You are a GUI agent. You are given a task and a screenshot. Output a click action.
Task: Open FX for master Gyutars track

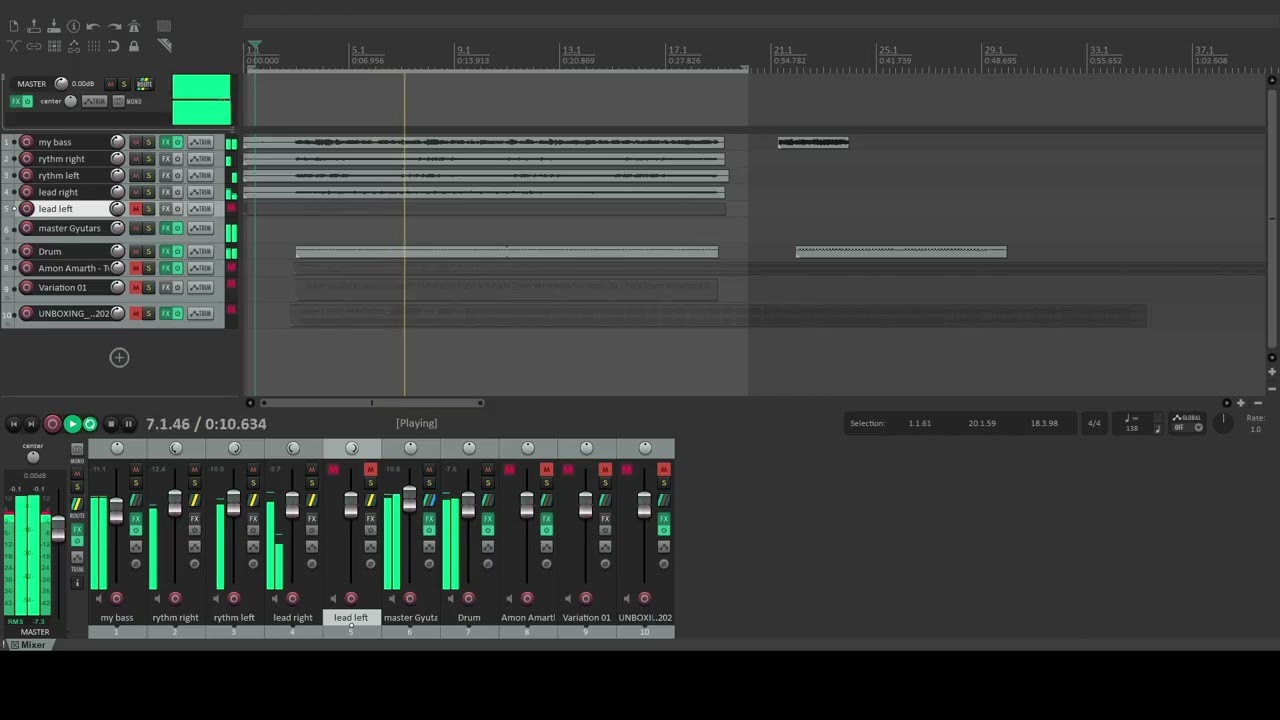165,228
